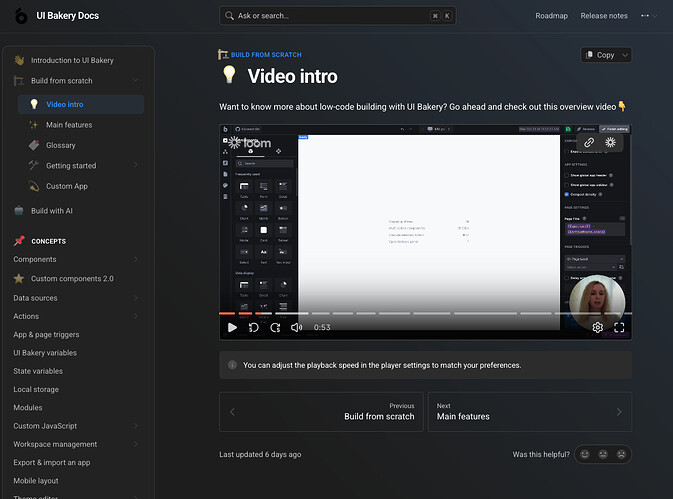Image resolution: width=673 pixels, height=499 pixels.
Task: Open Release notes from the top navigation
Action: pyautogui.click(x=604, y=16)
